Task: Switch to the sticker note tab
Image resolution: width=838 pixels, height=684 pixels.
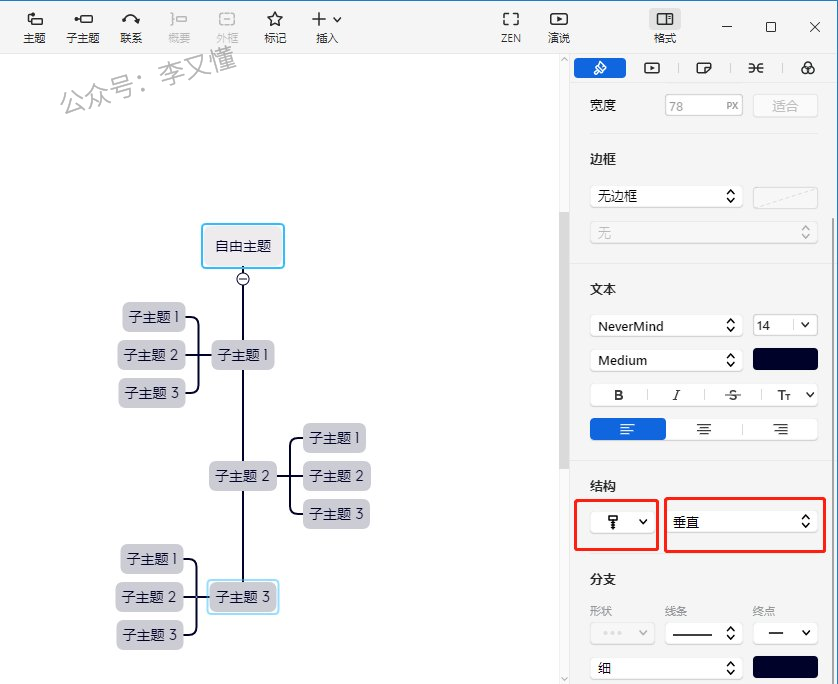Action: click(x=703, y=68)
